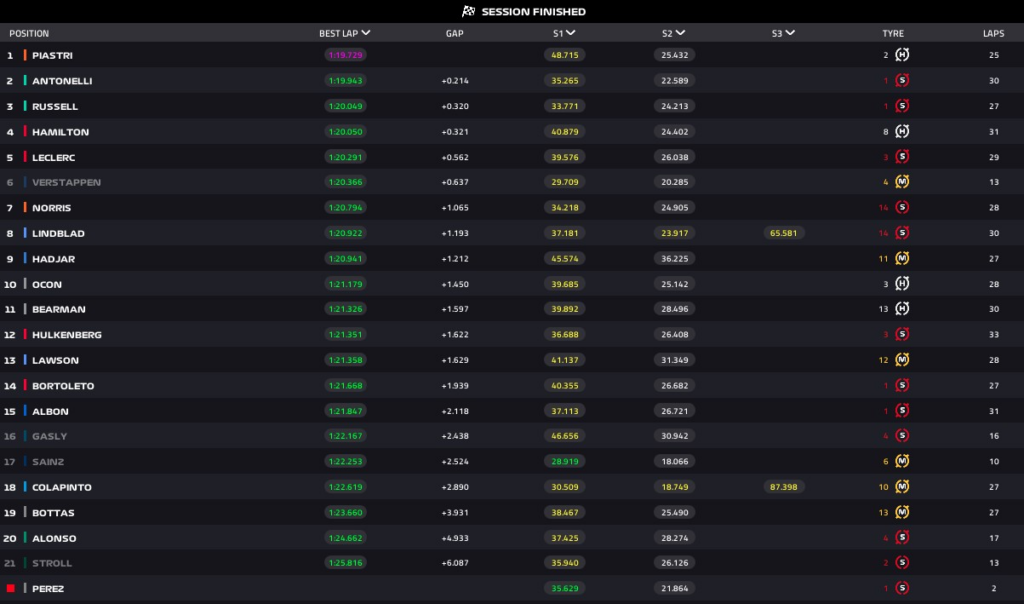
Task: Click the checkered flag session icon
Action: pos(468,12)
